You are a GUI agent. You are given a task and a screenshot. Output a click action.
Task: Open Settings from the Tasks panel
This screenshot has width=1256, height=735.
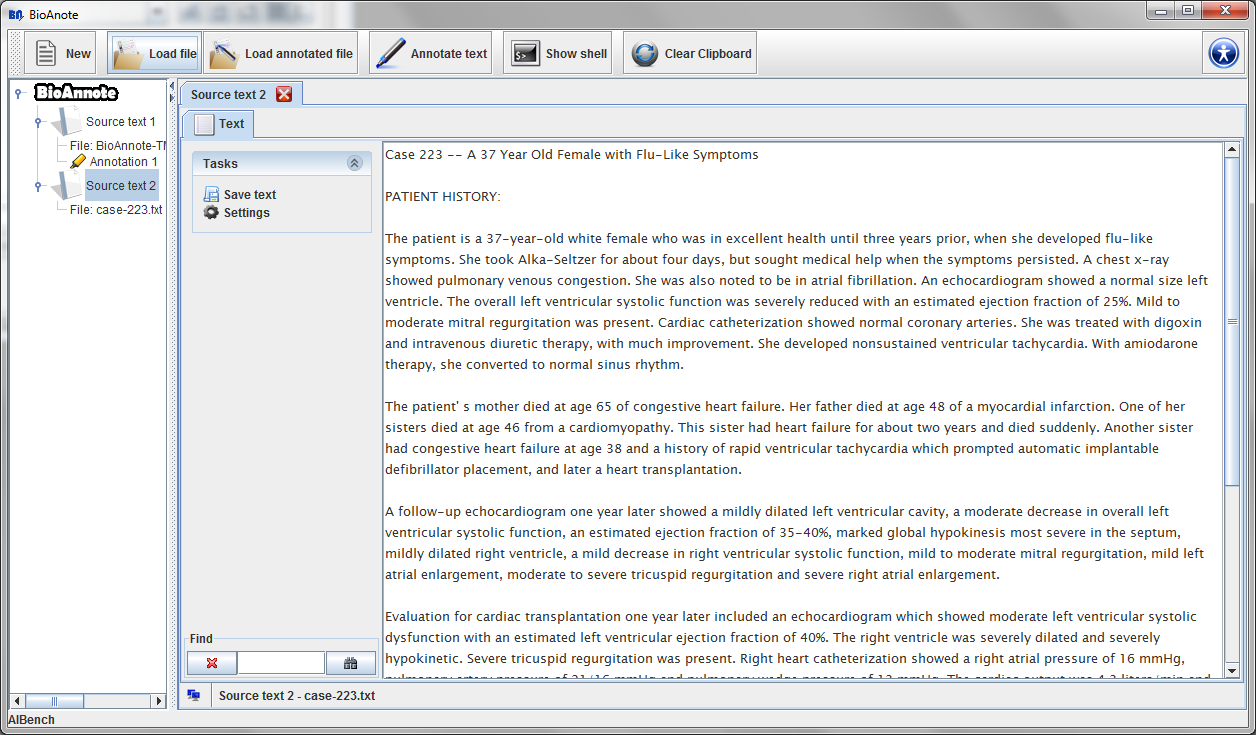tap(246, 213)
